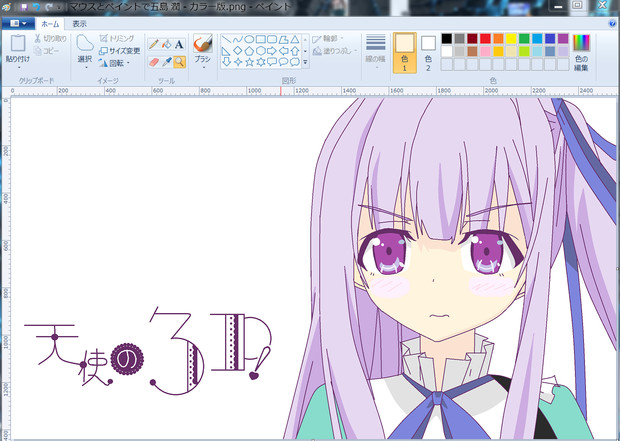This screenshot has width=620, height=441.
Task: Click Redo in quick access toolbar
Action: click(x=49, y=7)
